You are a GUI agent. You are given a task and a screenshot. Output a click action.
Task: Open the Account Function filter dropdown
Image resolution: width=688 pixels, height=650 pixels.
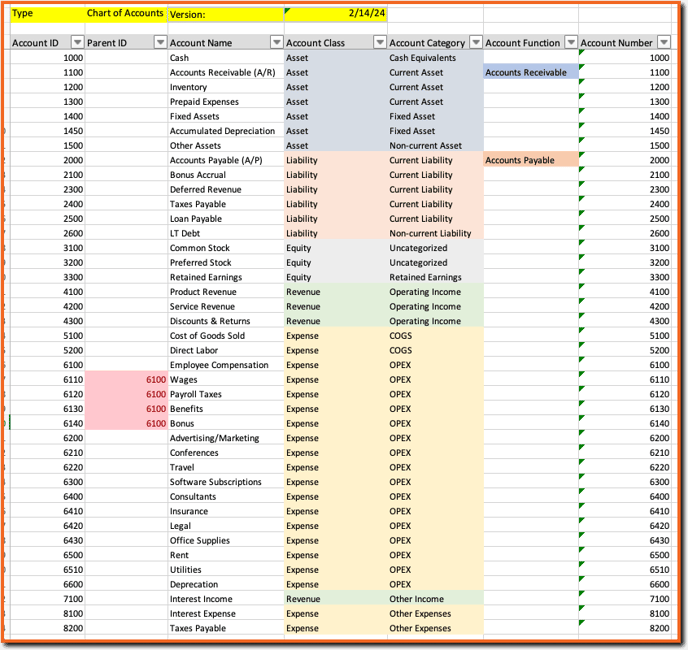point(570,43)
